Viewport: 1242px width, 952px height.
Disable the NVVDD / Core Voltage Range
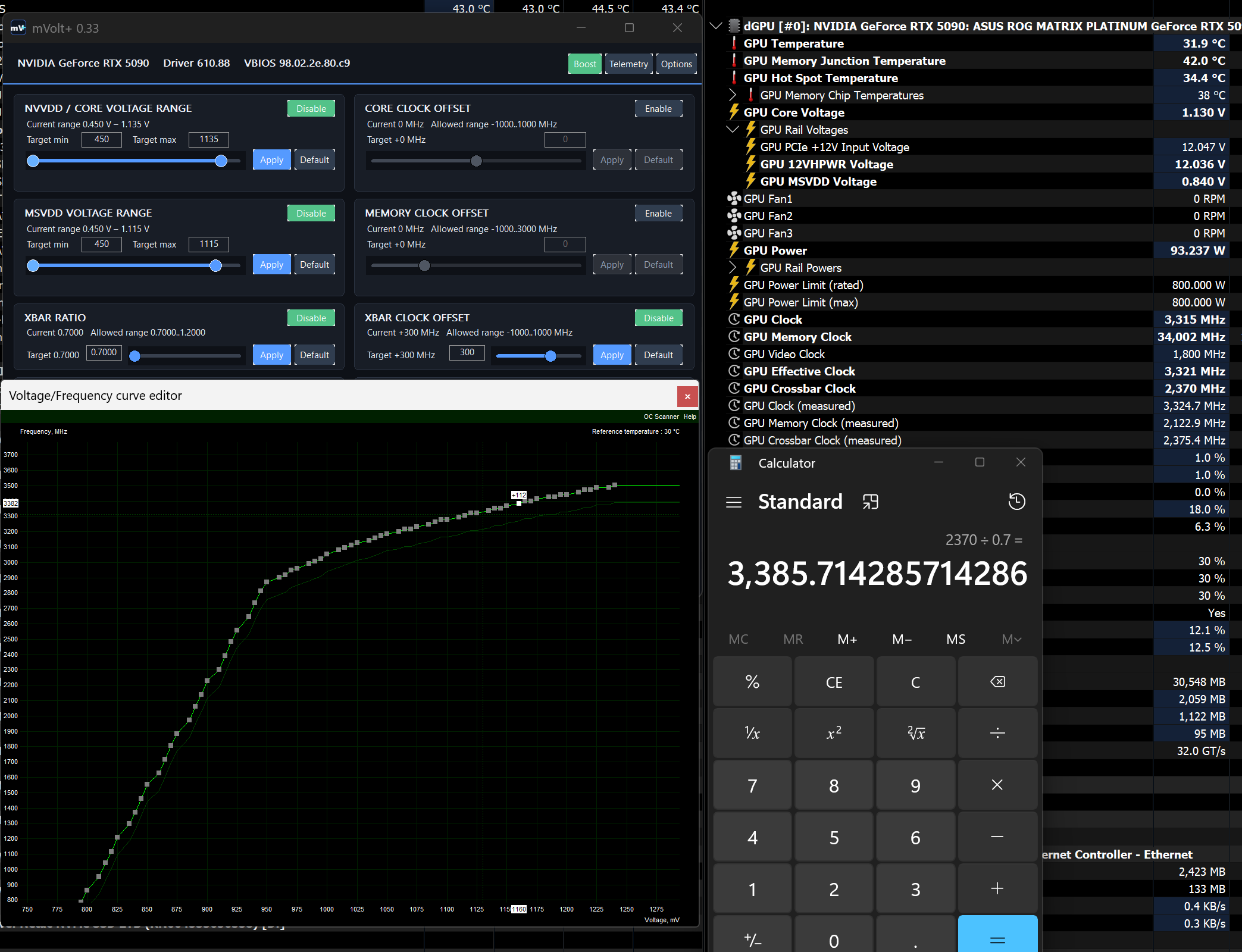[311, 109]
